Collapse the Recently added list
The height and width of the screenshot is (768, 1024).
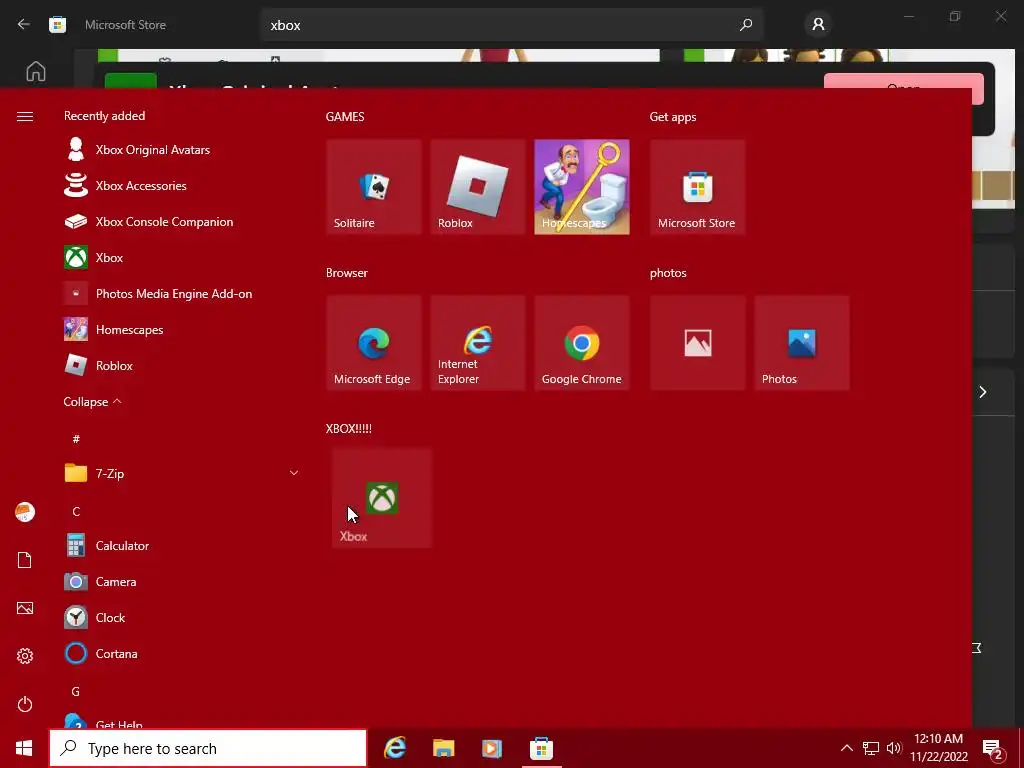click(x=93, y=402)
